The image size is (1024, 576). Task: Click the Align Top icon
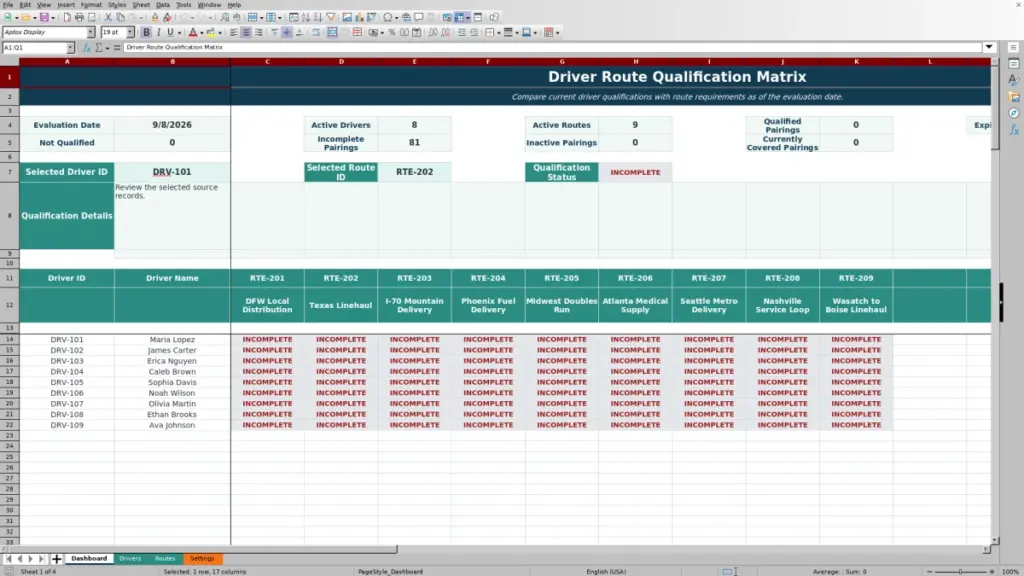[275, 32]
